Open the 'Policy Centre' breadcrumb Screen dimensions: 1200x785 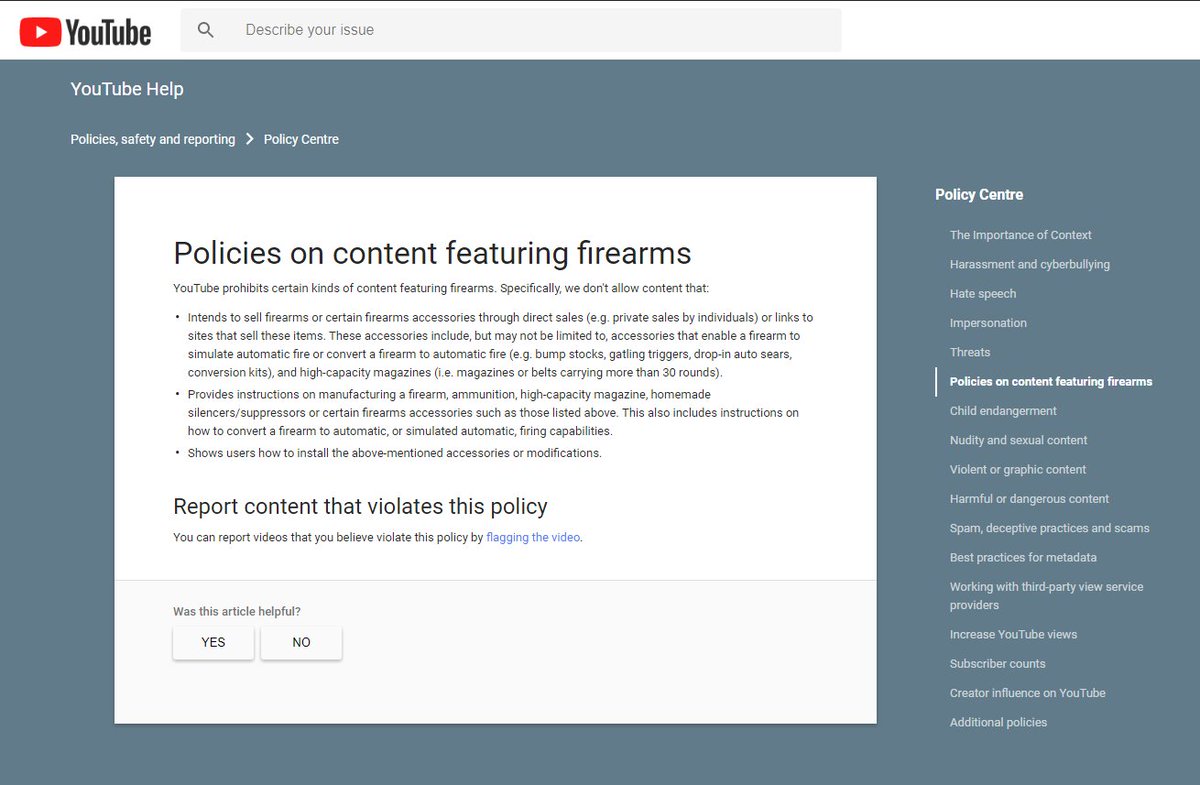[301, 139]
